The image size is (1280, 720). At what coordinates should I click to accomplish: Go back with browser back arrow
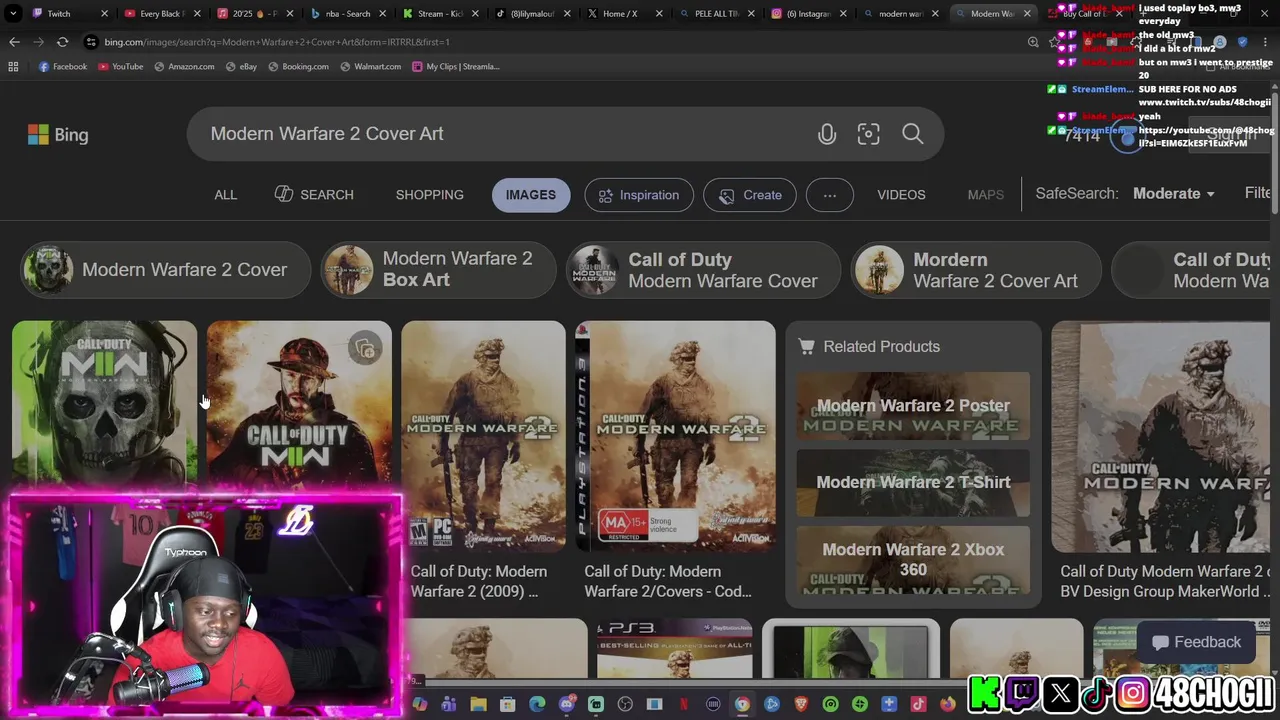tap(14, 42)
